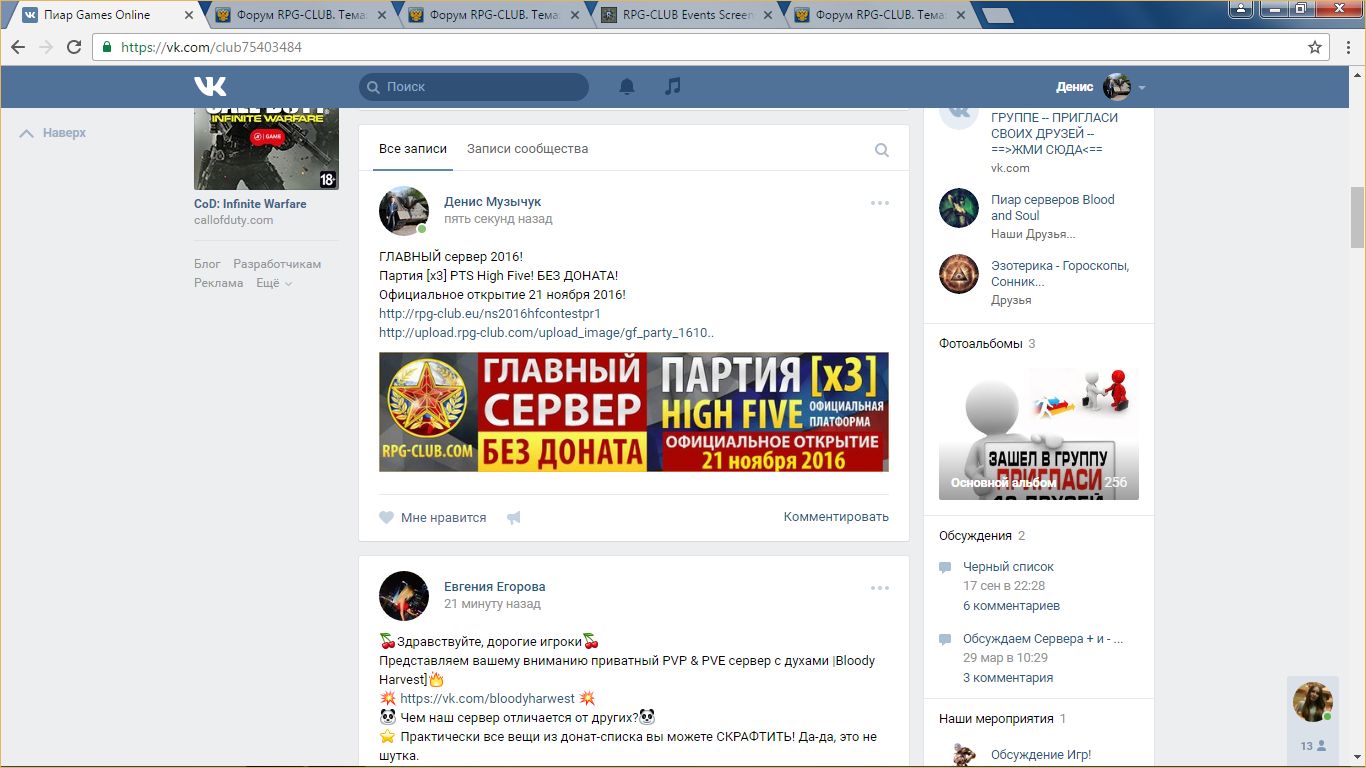Open Денис Музычук's profile name link

pos(493,202)
